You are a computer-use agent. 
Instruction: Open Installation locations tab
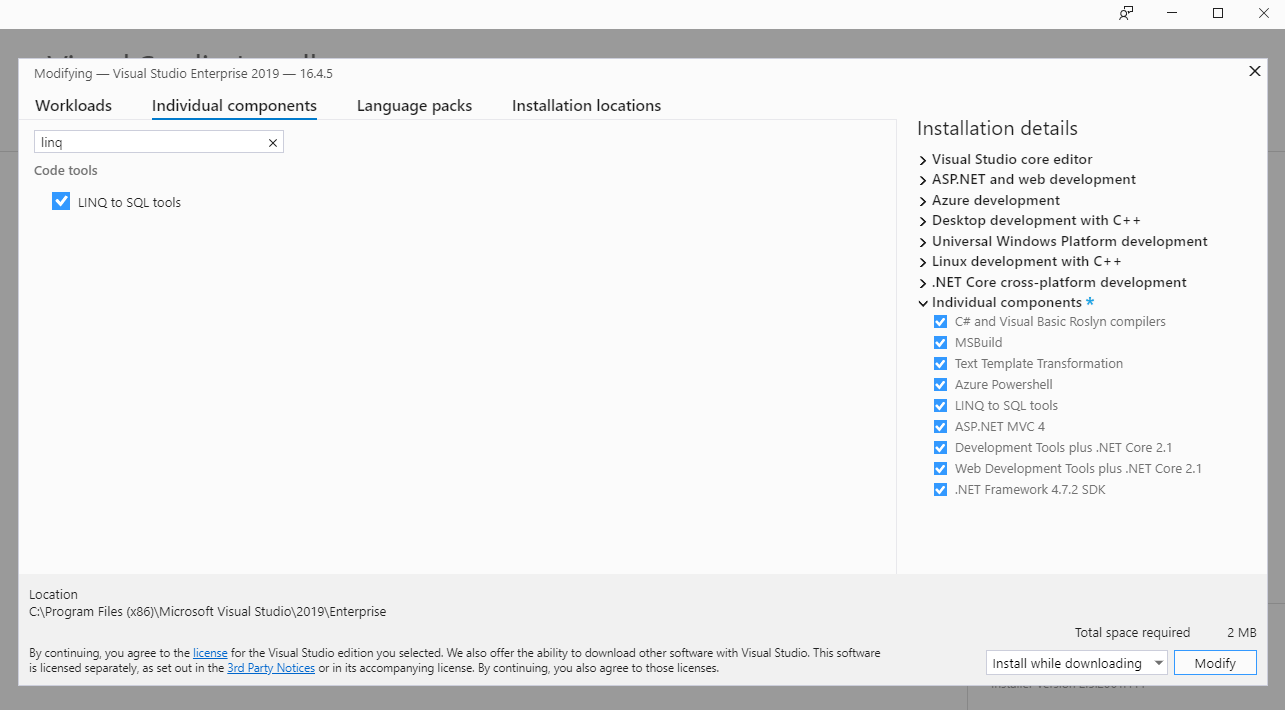point(586,106)
